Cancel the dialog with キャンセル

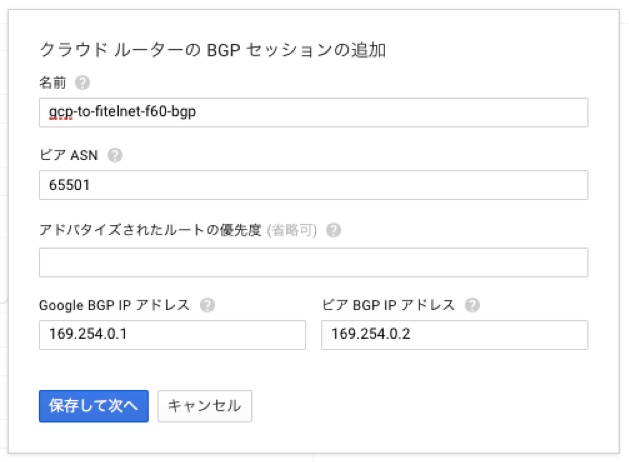click(205, 406)
